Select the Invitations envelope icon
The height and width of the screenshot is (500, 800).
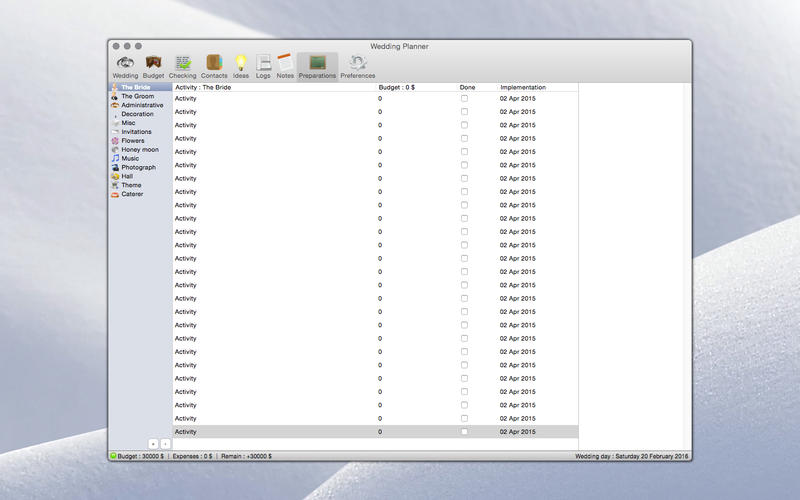tap(115, 132)
